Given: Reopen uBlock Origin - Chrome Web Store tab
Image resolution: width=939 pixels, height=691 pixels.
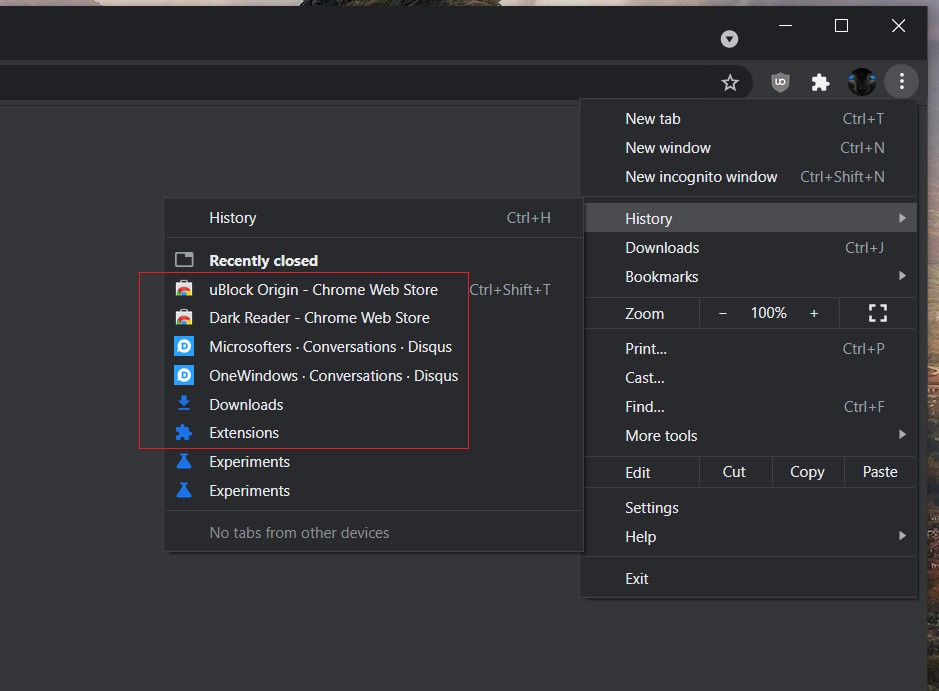Looking at the screenshot, I should pos(323,290).
